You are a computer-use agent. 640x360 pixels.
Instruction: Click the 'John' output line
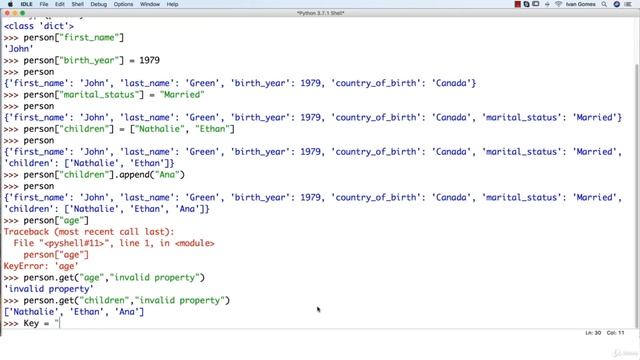[x=18, y=49]
